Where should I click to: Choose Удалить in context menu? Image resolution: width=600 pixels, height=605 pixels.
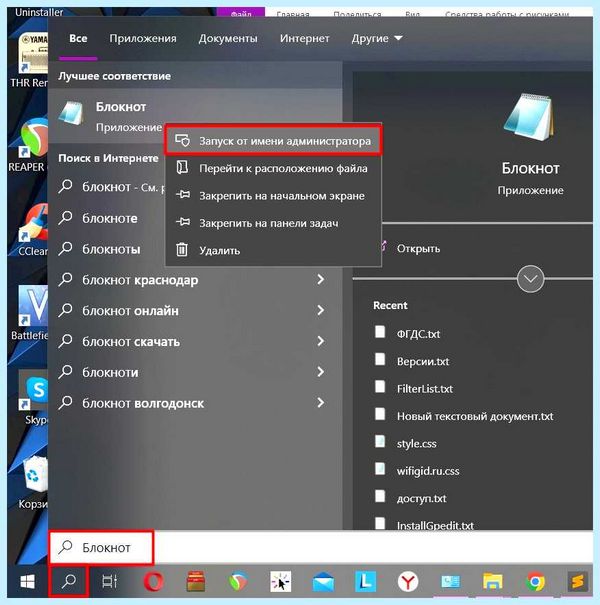[273, 250]
